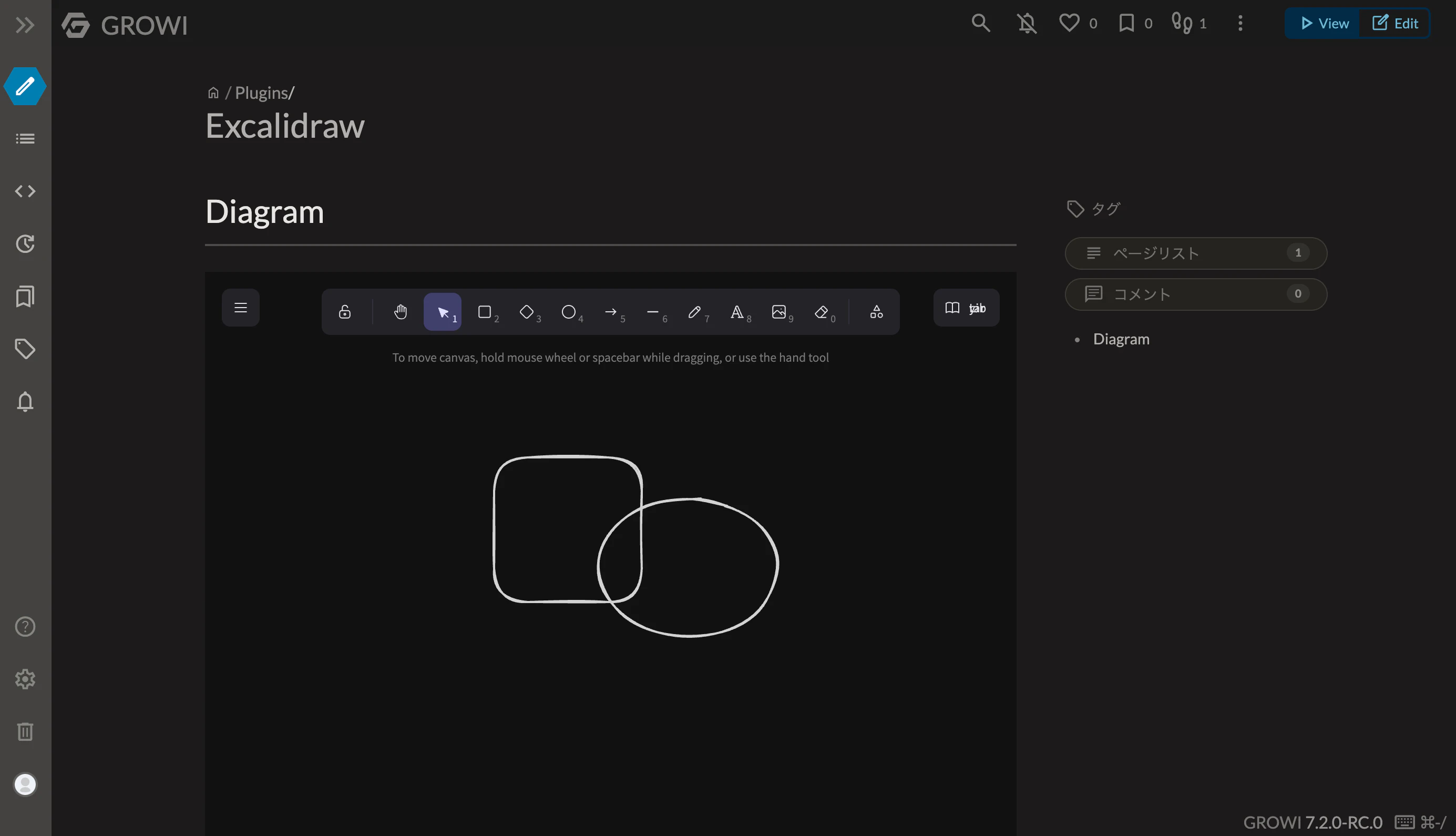
Task: Select the Ellipse tool
Action: tap(569, 312)
